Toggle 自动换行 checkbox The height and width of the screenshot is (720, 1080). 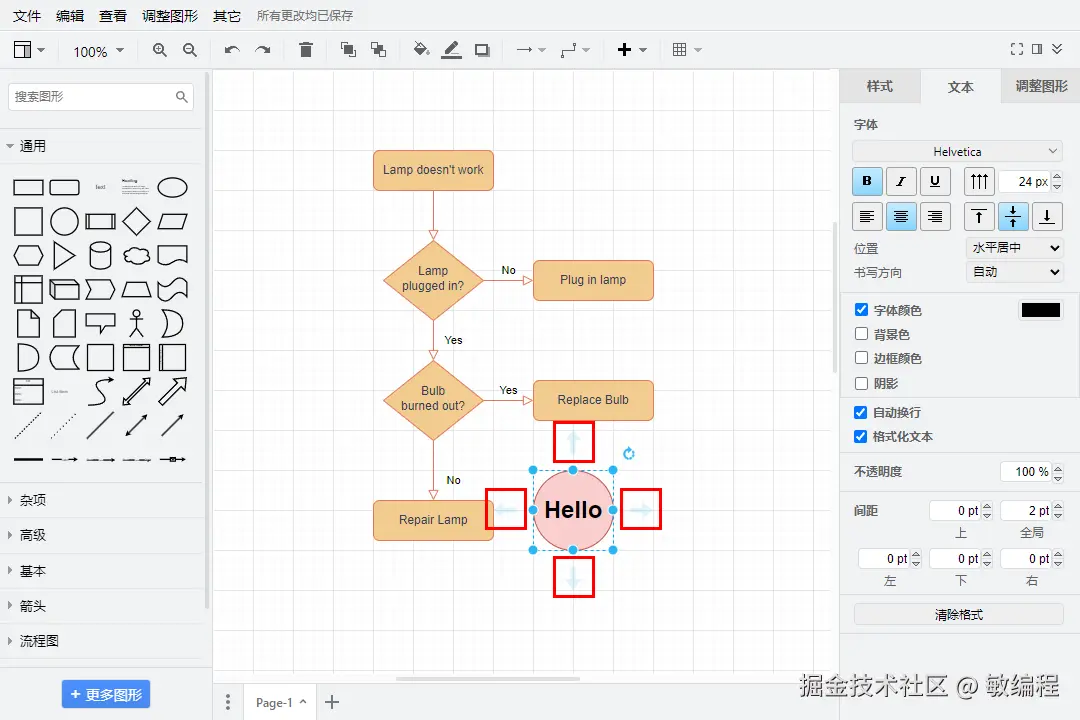tap(860, 412)
